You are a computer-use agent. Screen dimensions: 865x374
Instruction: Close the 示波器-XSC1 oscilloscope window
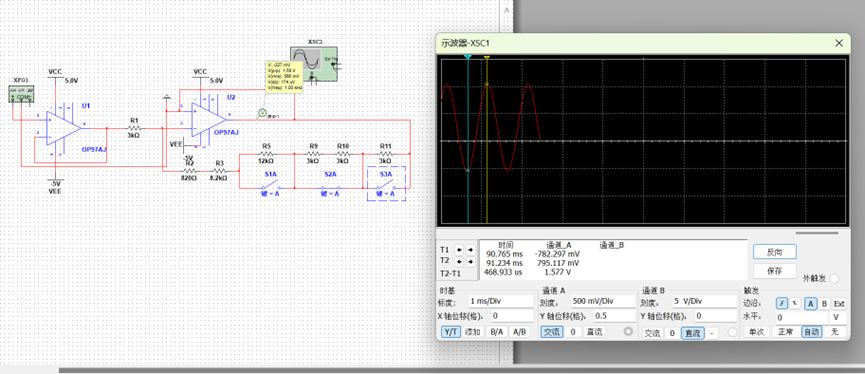point(839,42)
